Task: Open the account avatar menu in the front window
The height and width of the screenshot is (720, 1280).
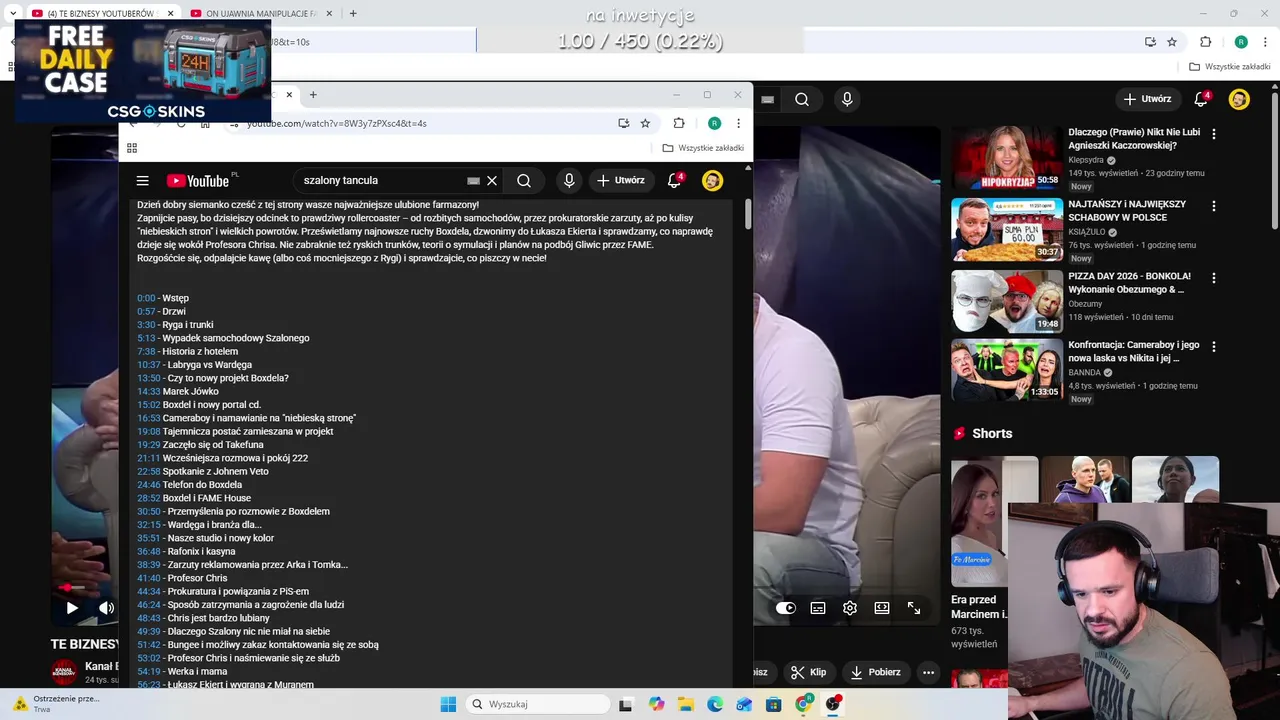Action: click(x=712, y=181)
